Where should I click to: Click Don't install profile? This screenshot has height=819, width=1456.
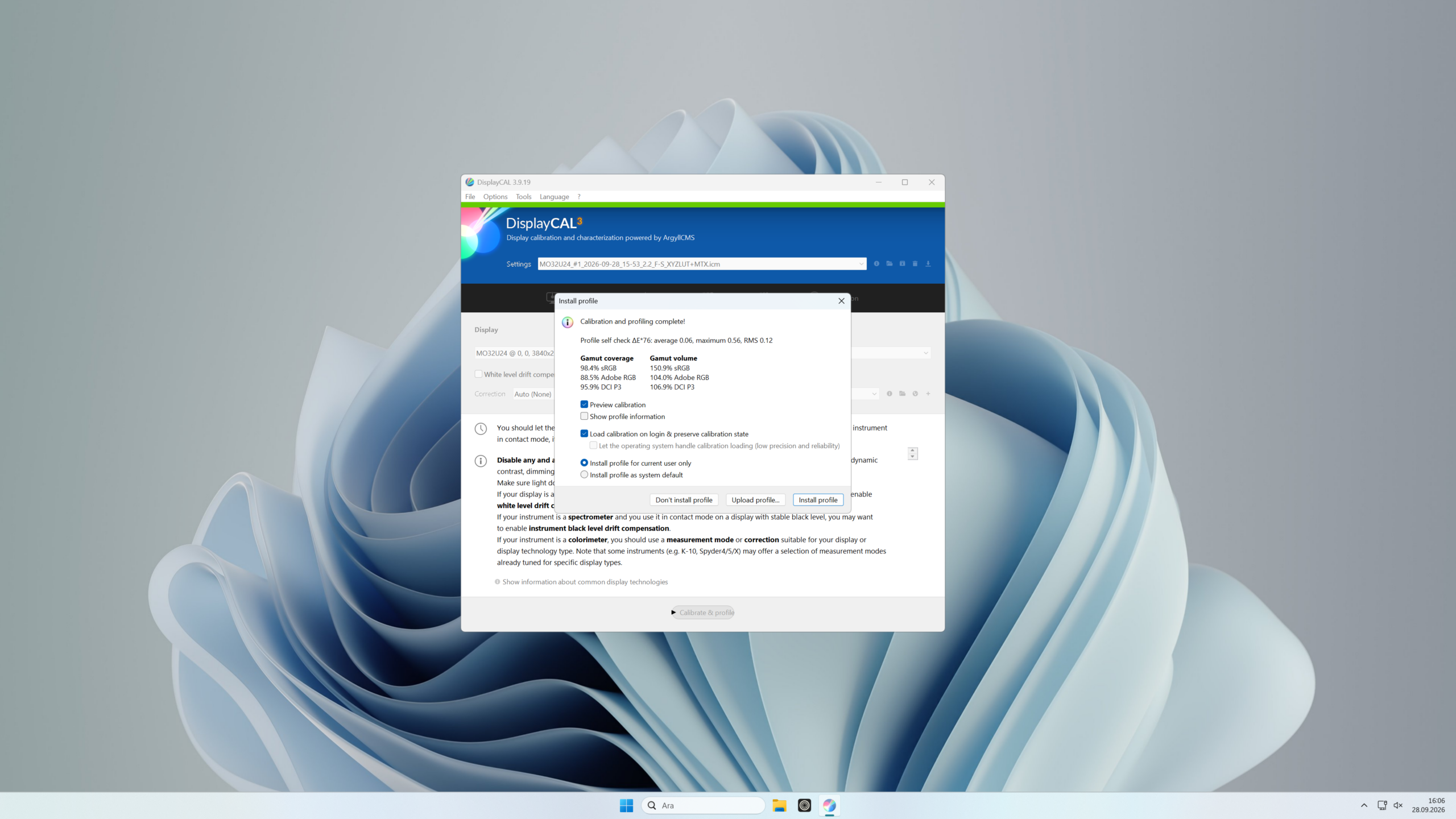click(x=684, y=500)
